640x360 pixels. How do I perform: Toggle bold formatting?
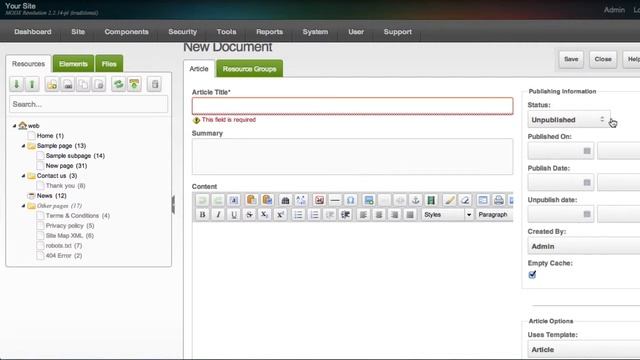coord(202,215)
